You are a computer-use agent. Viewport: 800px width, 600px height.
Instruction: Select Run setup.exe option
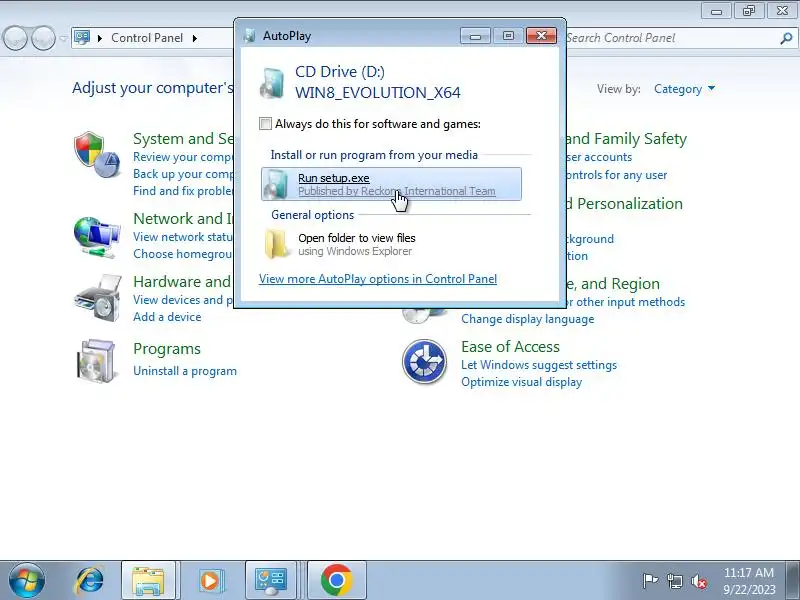point(391,184)
